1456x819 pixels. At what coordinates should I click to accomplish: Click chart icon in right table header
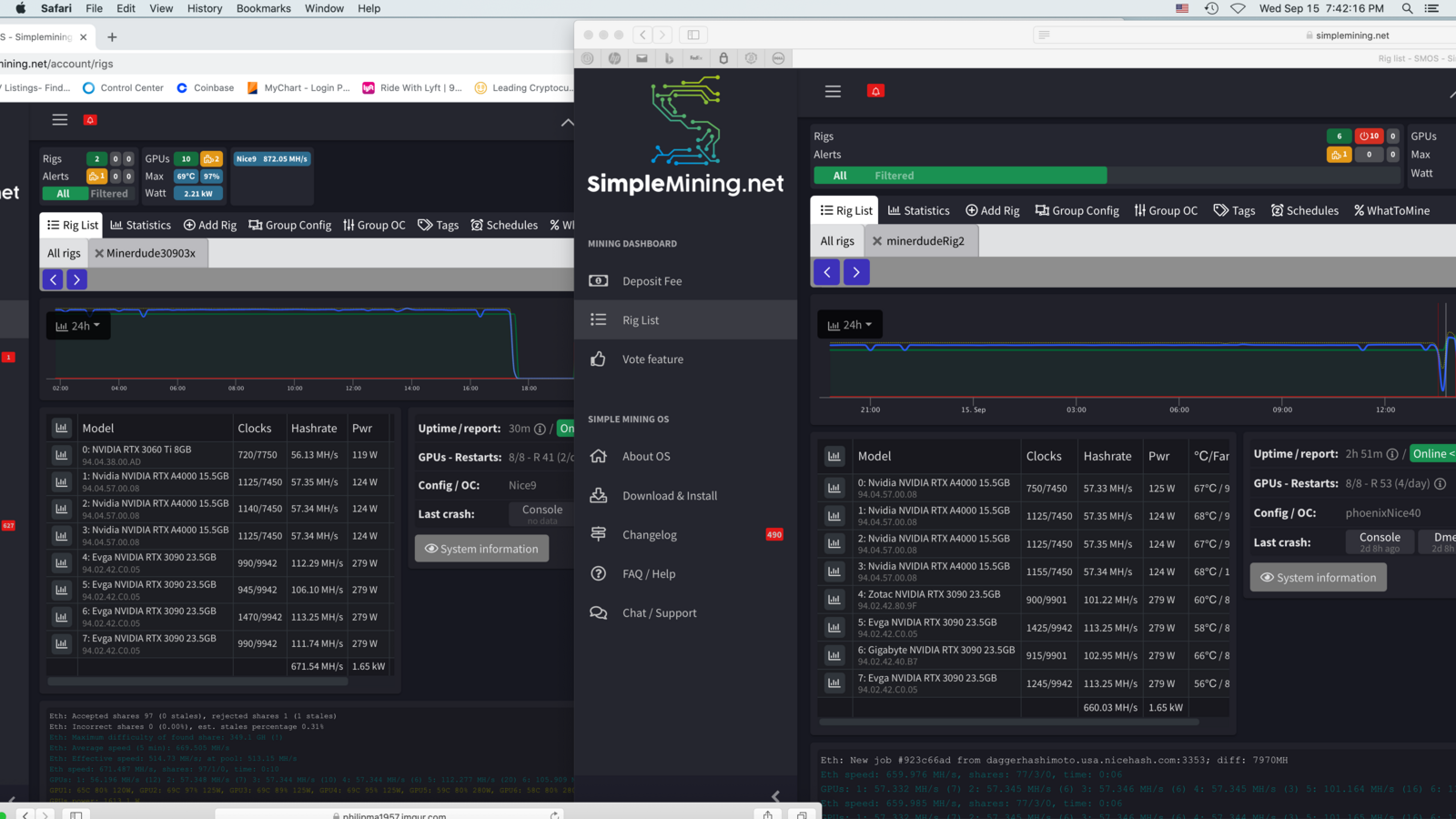click(834, 456)
